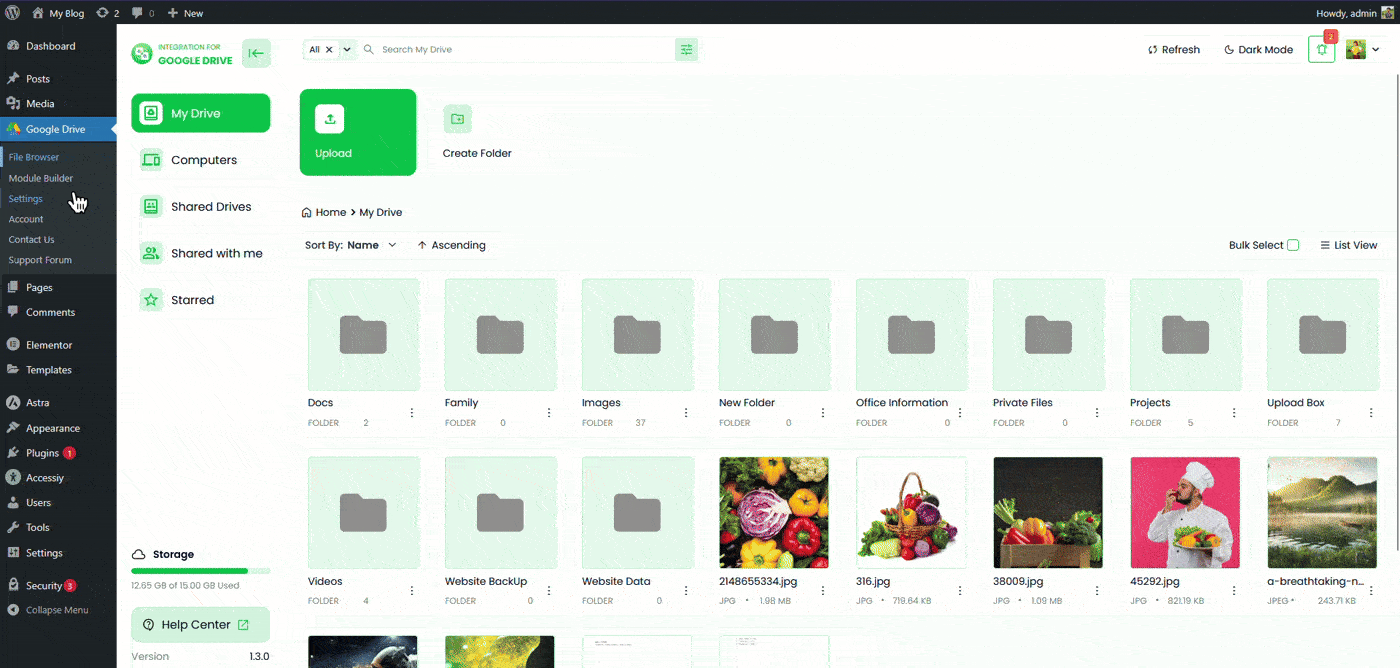This screenshot has height=668, width=1400.
Task: Open the search filter options icon
Action: pyautogui.click(x=686, y=48)
